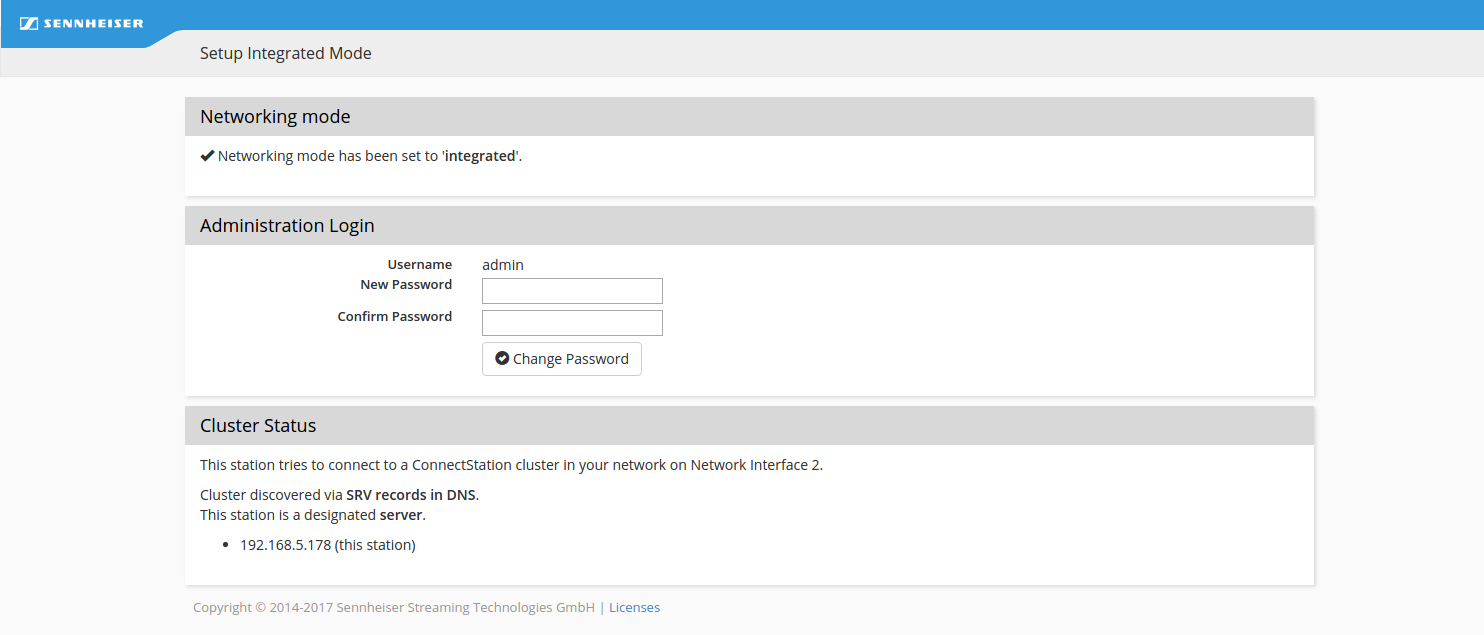This screenshot has height=635, width=1484.
Task: Click the checkmark icon beside networking mode message
Action: click(207, 156)
